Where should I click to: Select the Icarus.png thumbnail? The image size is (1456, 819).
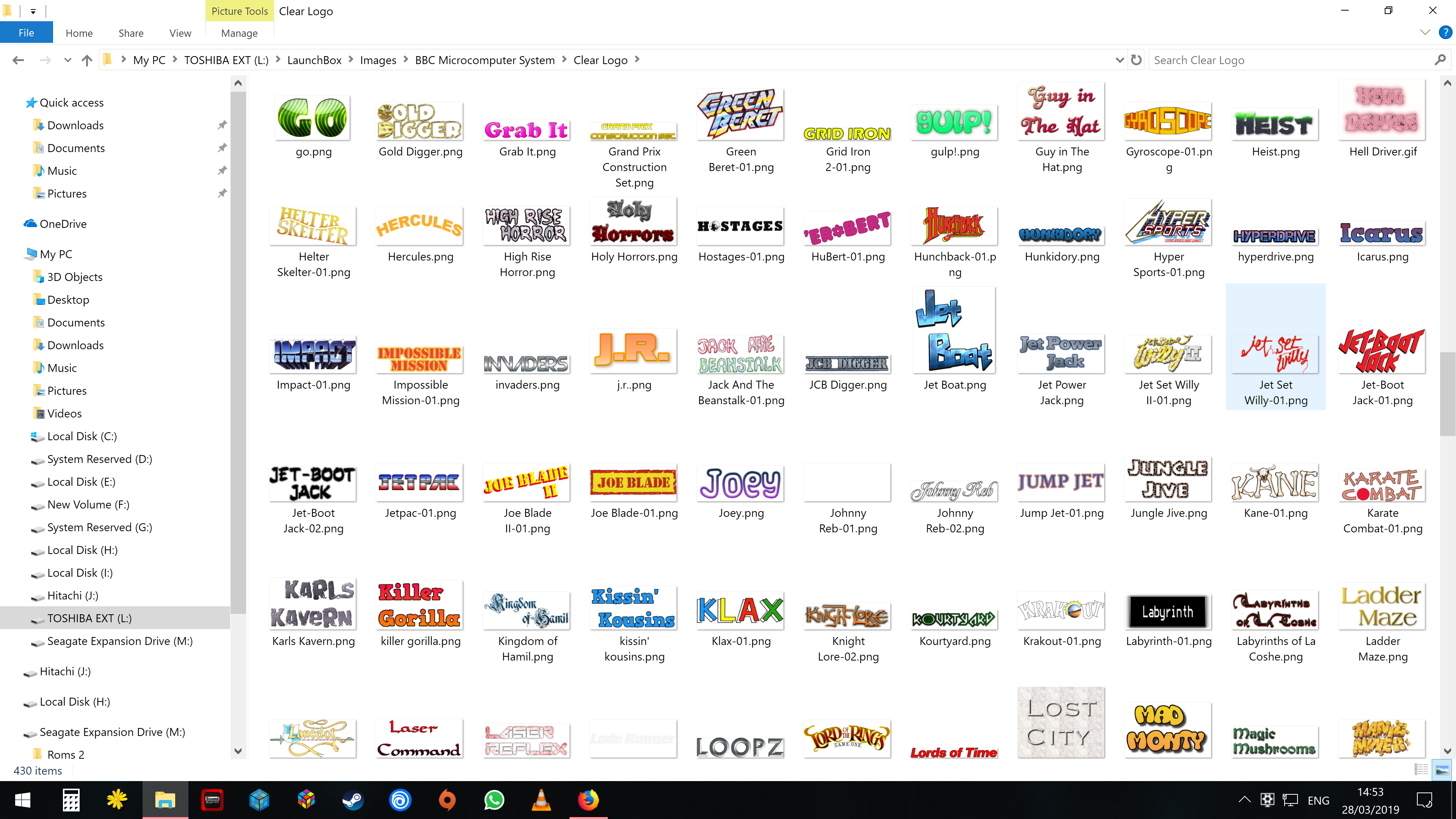point(1382,232)
